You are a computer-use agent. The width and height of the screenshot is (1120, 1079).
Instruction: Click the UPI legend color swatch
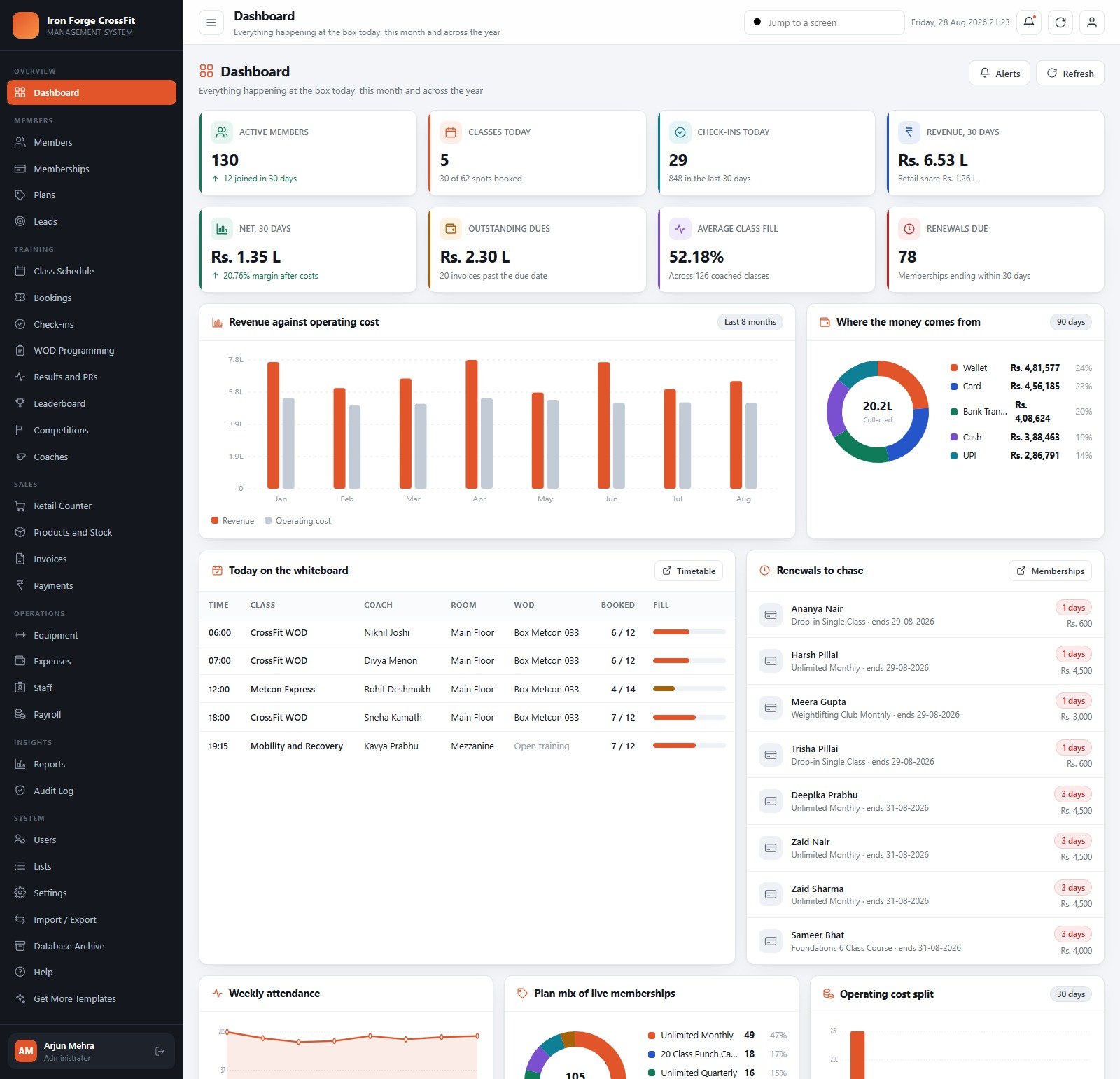[954, 455]
